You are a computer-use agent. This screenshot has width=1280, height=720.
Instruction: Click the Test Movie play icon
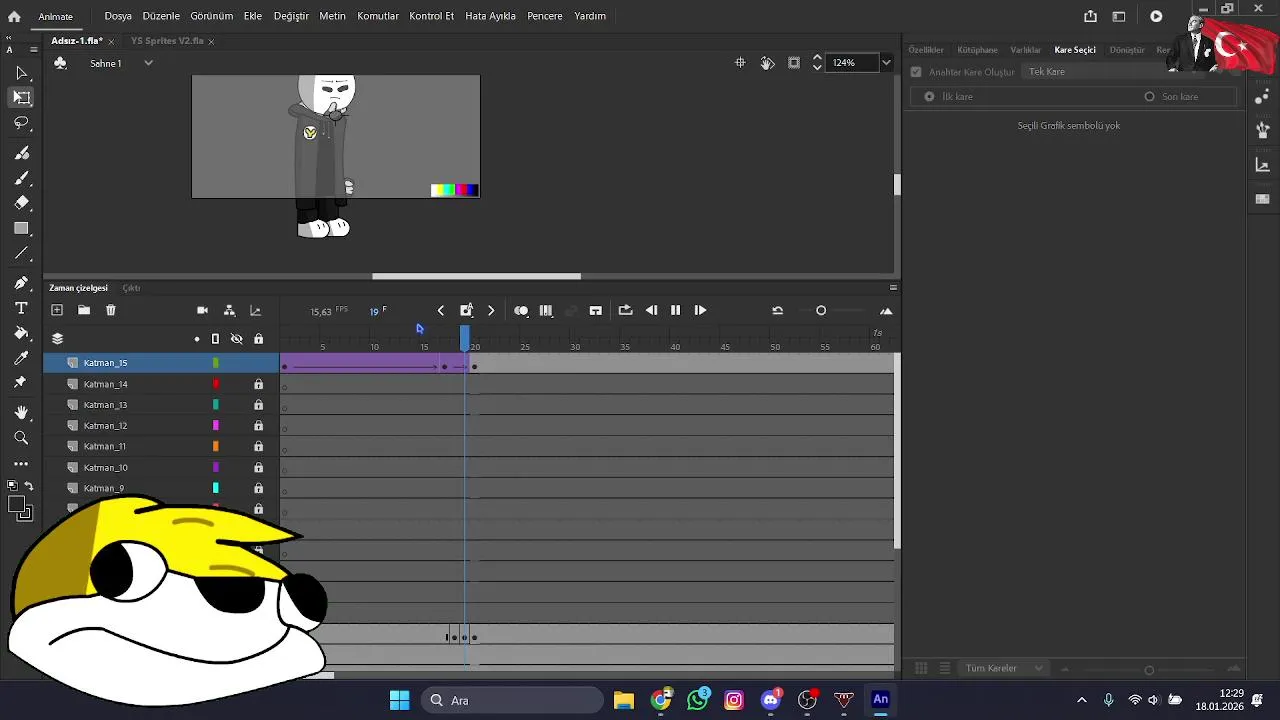pyautogui.click(x=1156, y=16)
